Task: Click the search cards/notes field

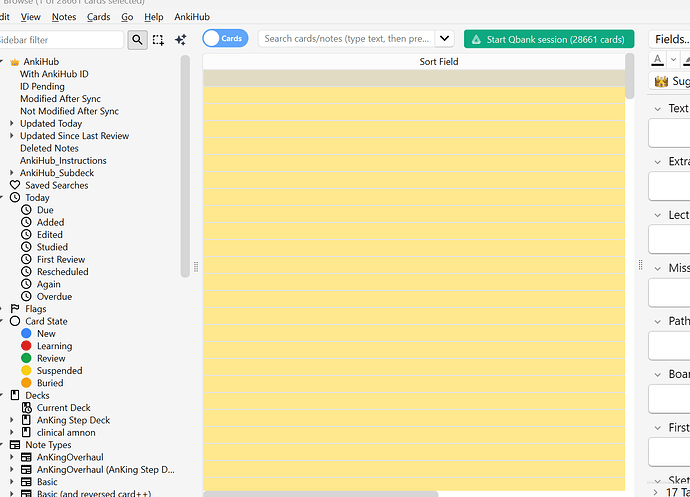Action: [x=347, y=39]
